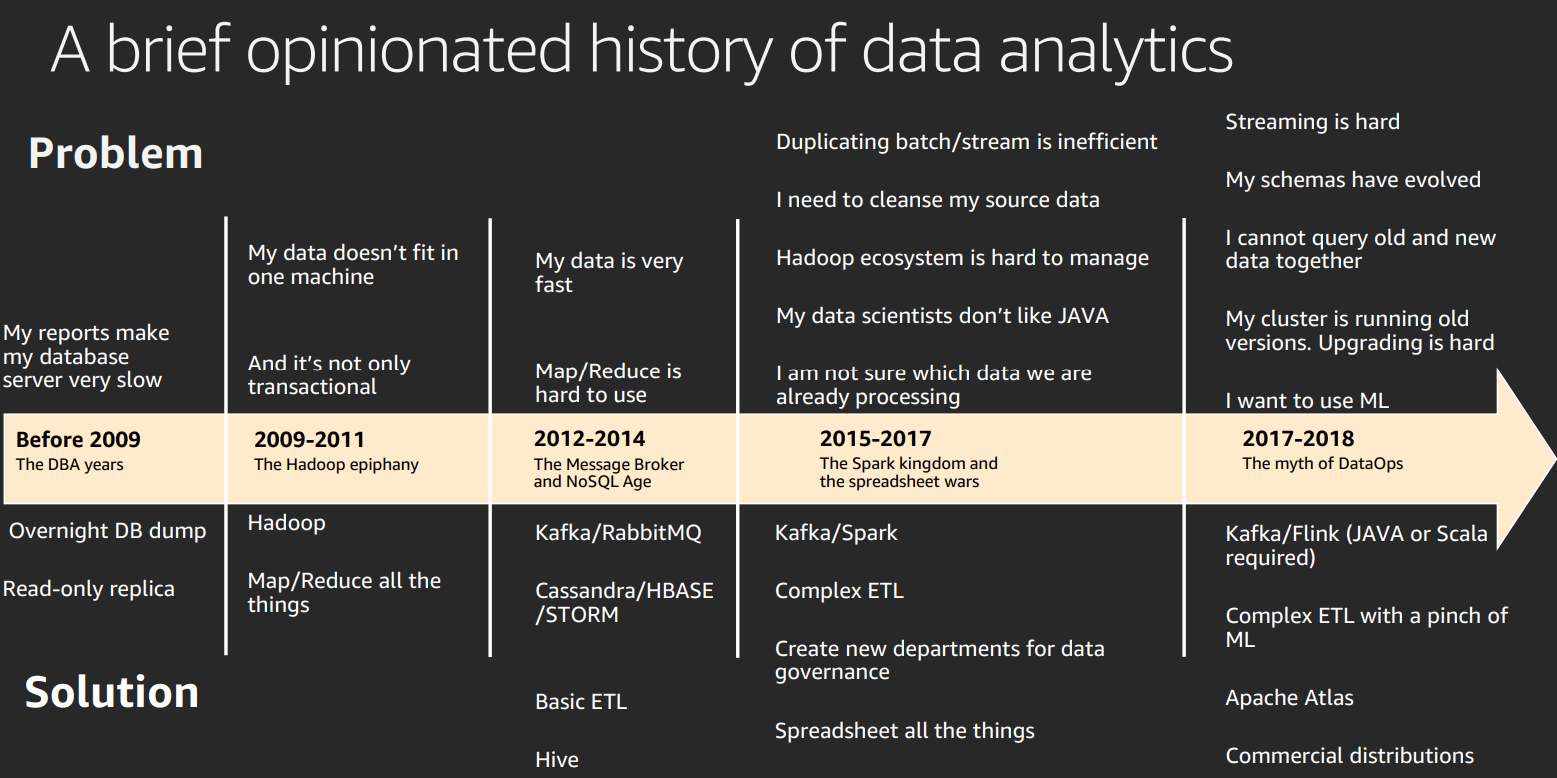This screenshot has height=778, width=1557.
Task: Select the "2009-2011" Hadoop epiphany period
Action: point(309,439)
